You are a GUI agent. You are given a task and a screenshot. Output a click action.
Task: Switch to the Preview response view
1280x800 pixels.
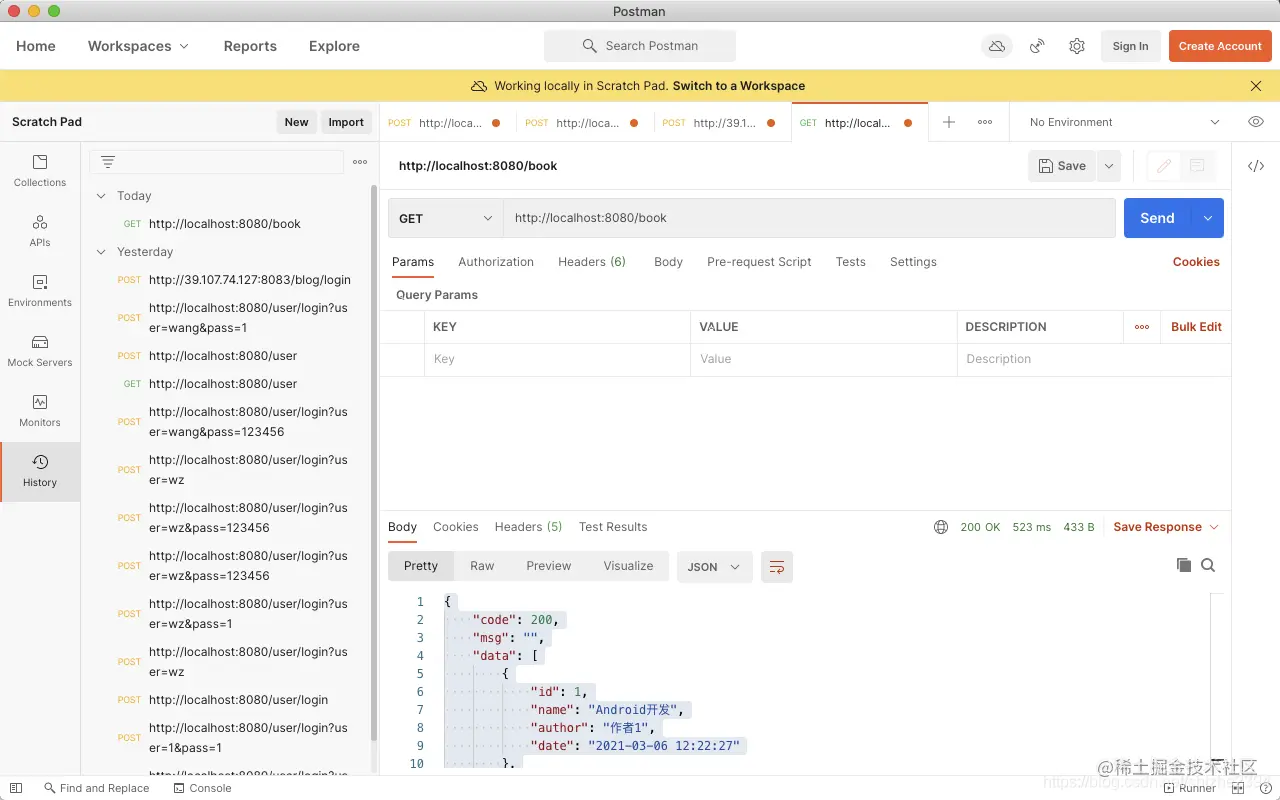click(x=549, y=566)
